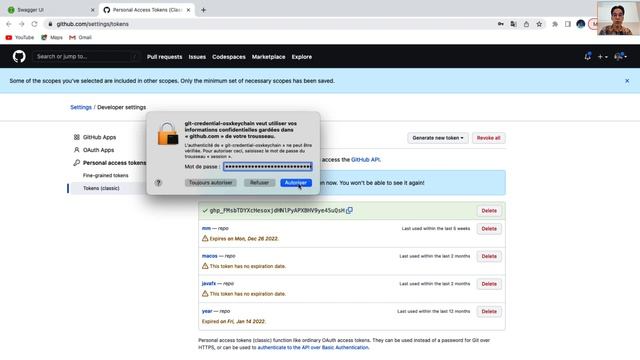Viewport: 640px width, 360px height.
Task: Click the help question mark in keychain dialog
Action: [158, 182]
